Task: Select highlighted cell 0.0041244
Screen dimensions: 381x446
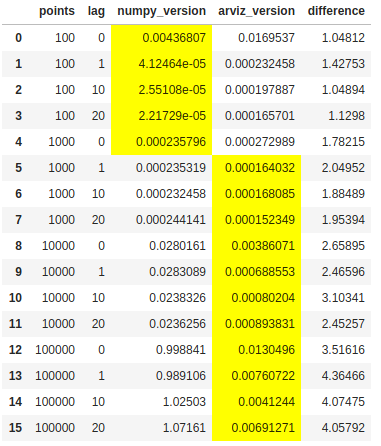Action: (x=256, y=402)
